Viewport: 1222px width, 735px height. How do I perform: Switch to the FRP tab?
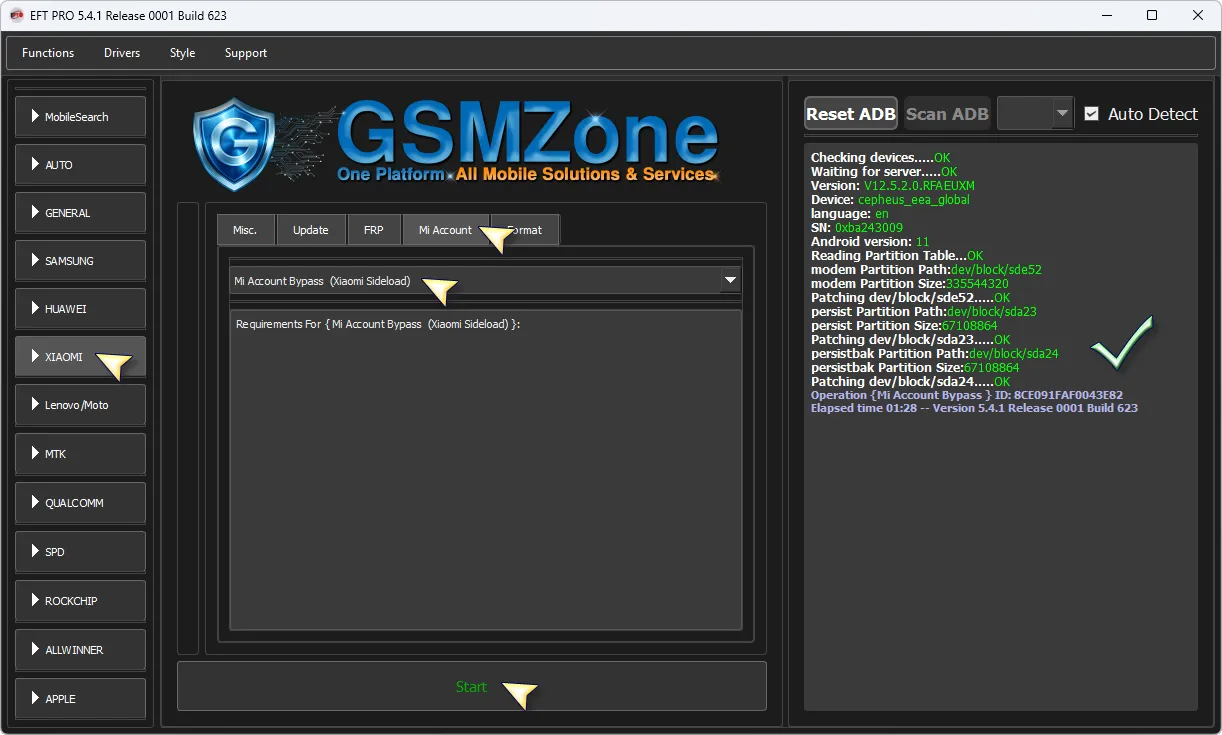click(373, 230)
